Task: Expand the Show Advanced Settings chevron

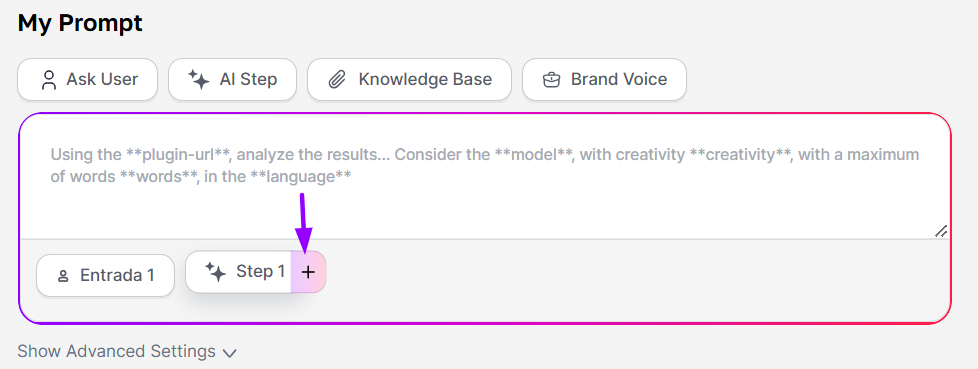Action: point(230,353)
